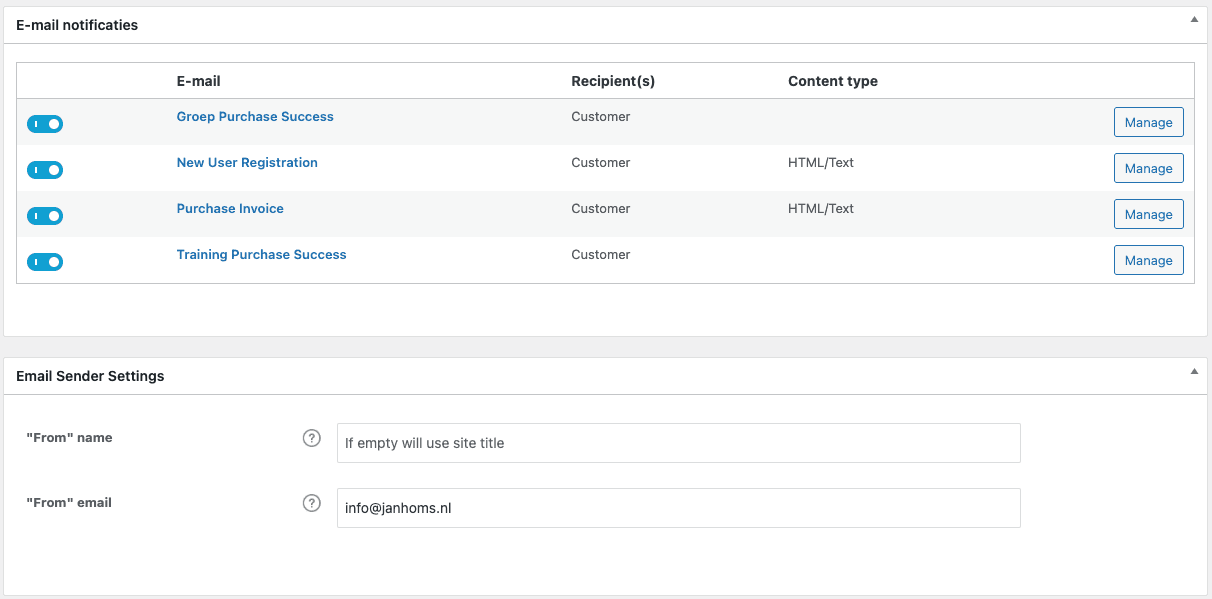
Task: Open the Purchase Invoice email link
Action: [230, 209]
